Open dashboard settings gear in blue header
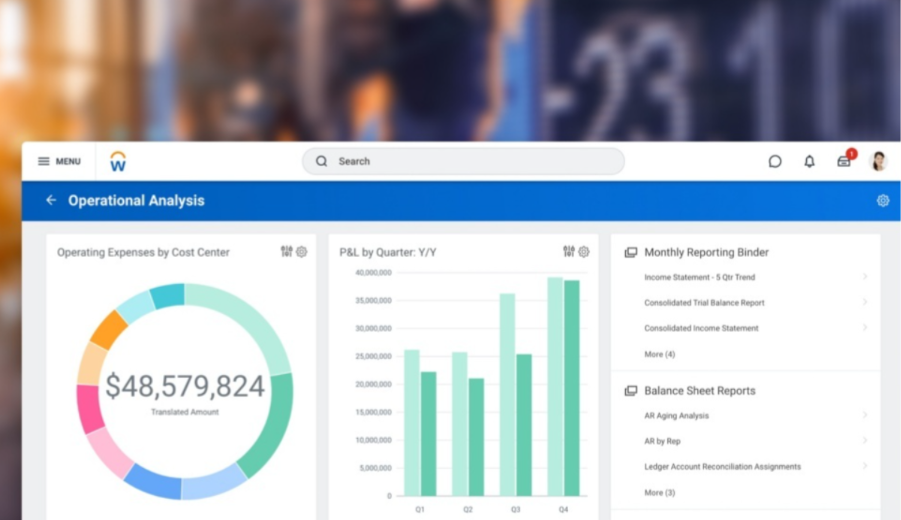 883,200
